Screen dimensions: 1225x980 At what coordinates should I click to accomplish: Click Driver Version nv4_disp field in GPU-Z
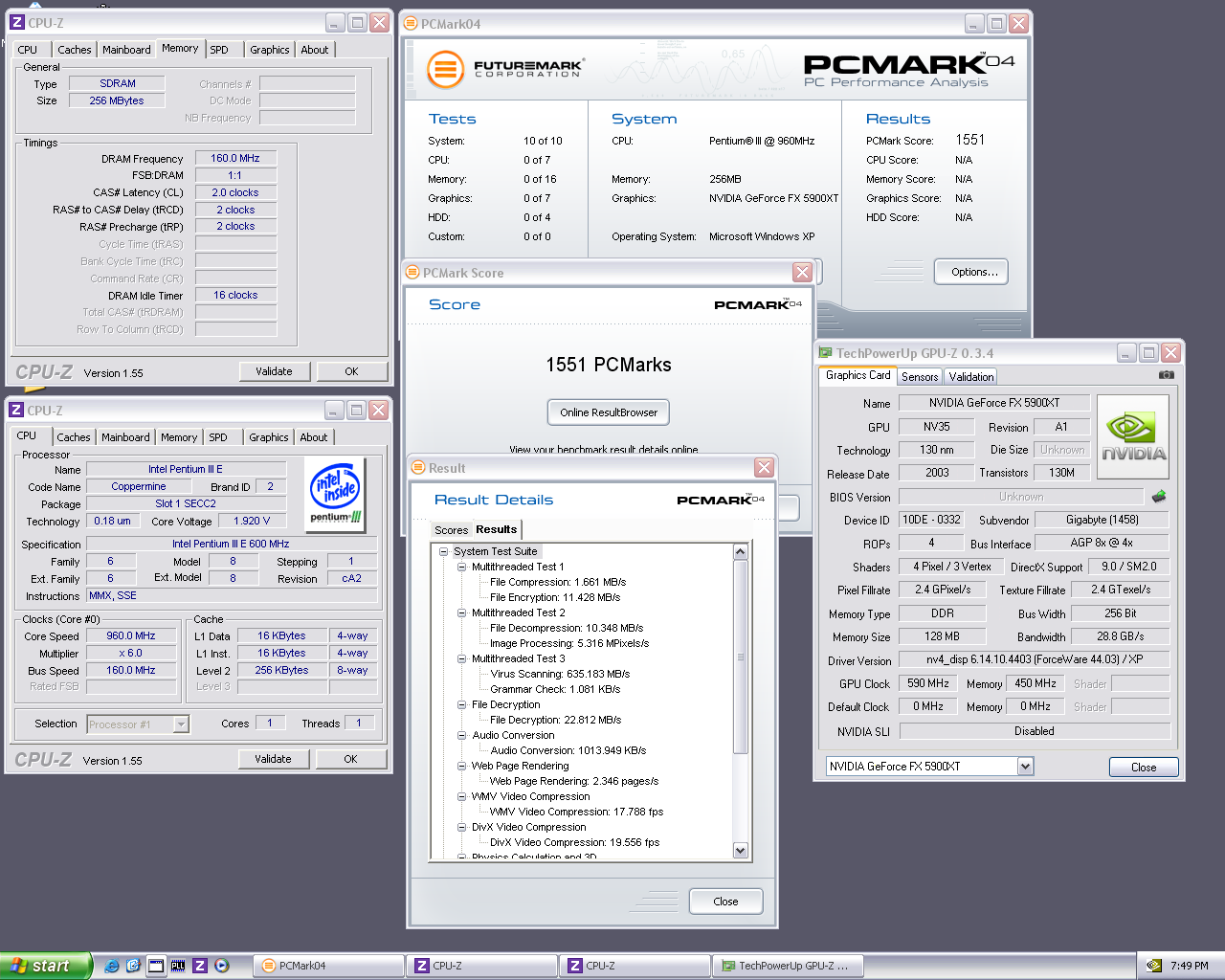click(x=1035, y=659)
